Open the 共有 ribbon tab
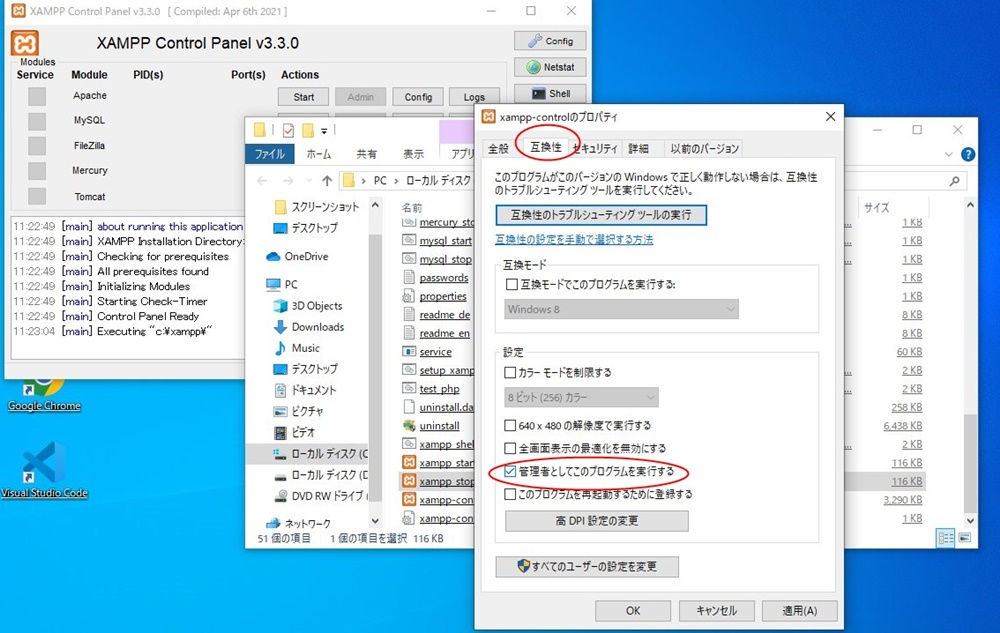 pos(366,154)
